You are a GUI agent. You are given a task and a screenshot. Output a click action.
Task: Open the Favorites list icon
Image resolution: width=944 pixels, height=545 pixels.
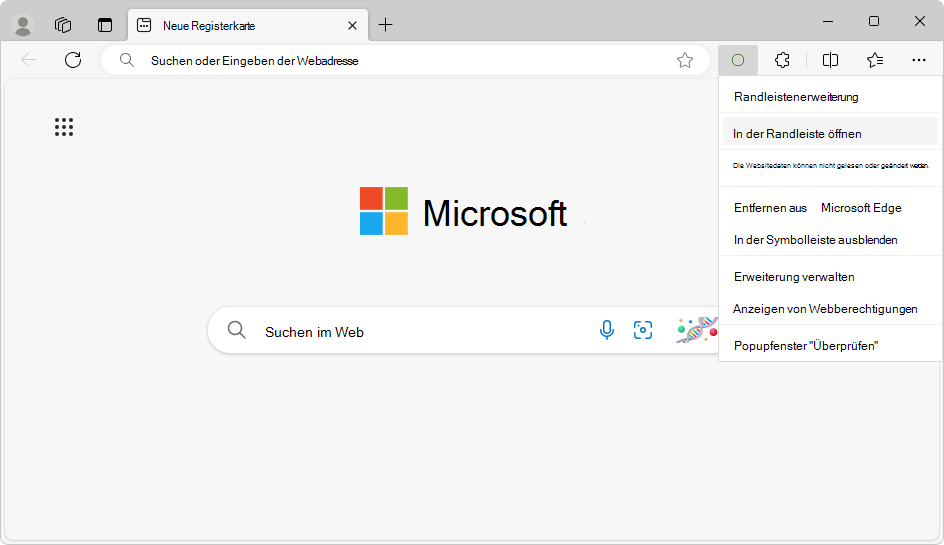pos(875,60)
